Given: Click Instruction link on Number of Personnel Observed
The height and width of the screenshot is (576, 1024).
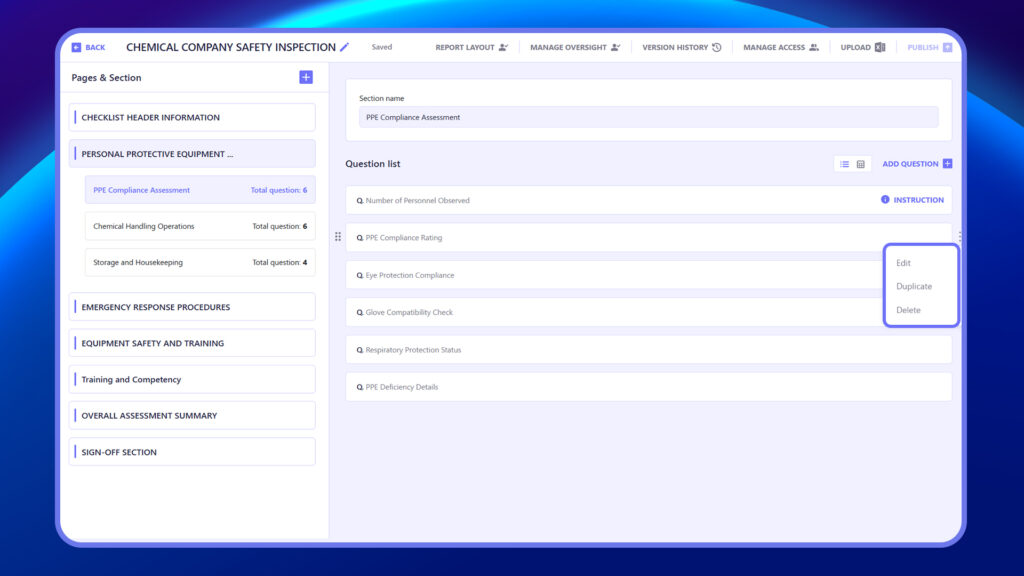Looking at the screenshot, I should (912, 200).
